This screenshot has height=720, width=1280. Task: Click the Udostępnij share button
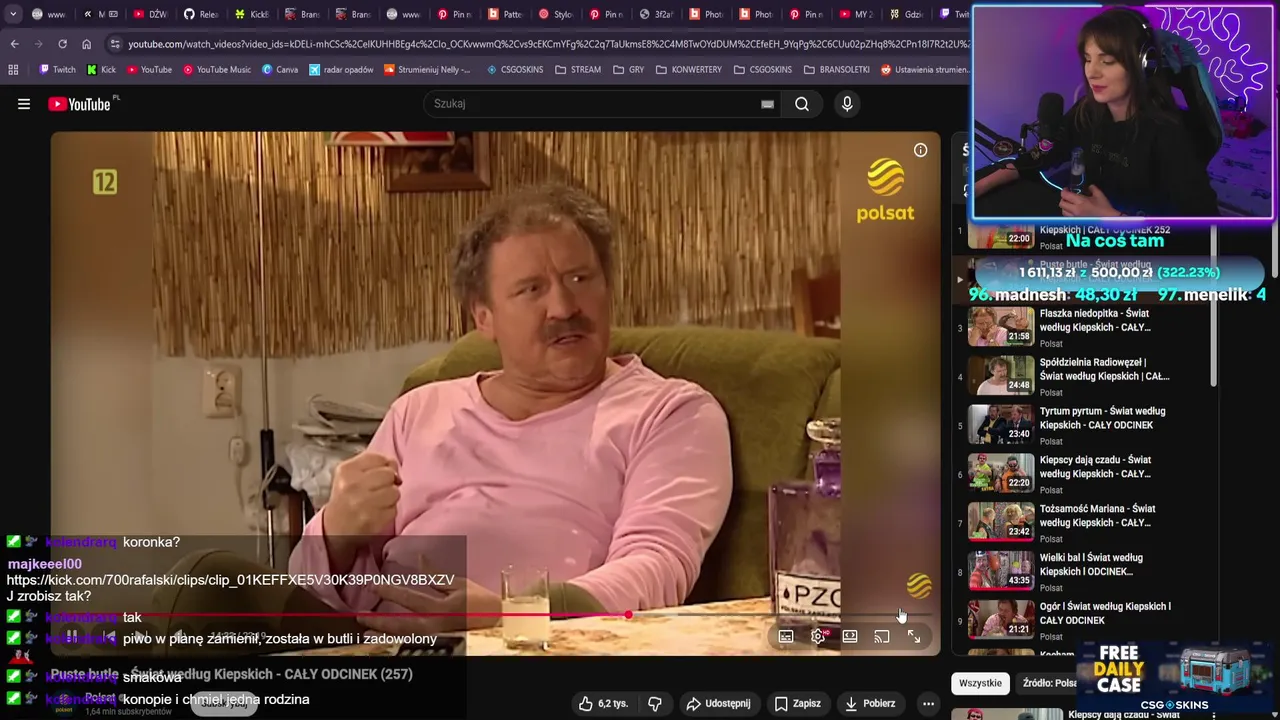pyautogui.click(x=718, y=703)
